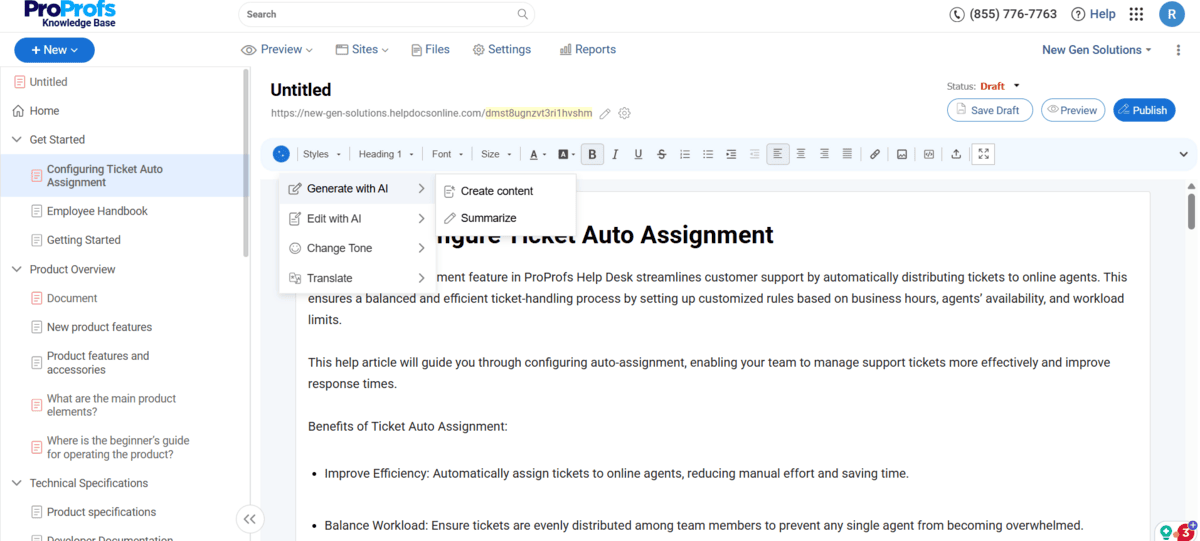Open Edit with AI submenu

pyautogui.click(x=357, y=218)
